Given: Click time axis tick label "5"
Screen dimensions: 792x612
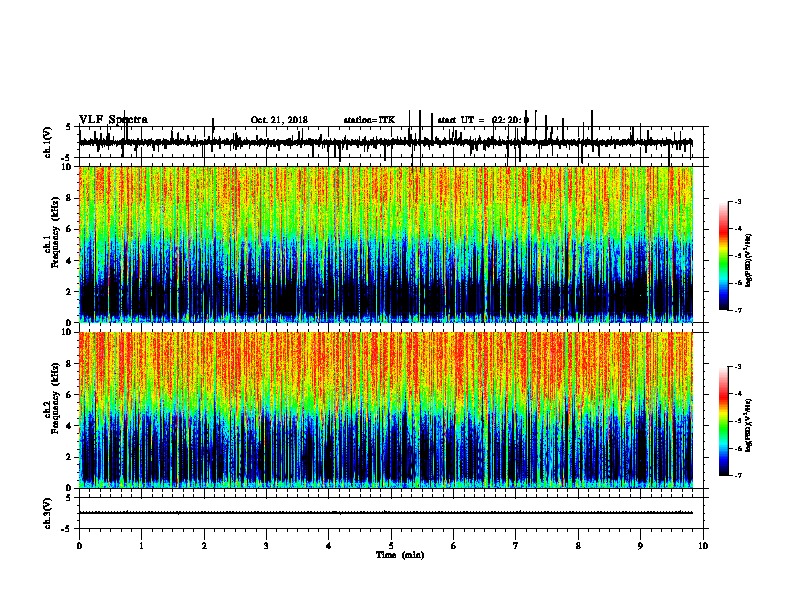Looking at the screenshot, I should click(391, 545).
